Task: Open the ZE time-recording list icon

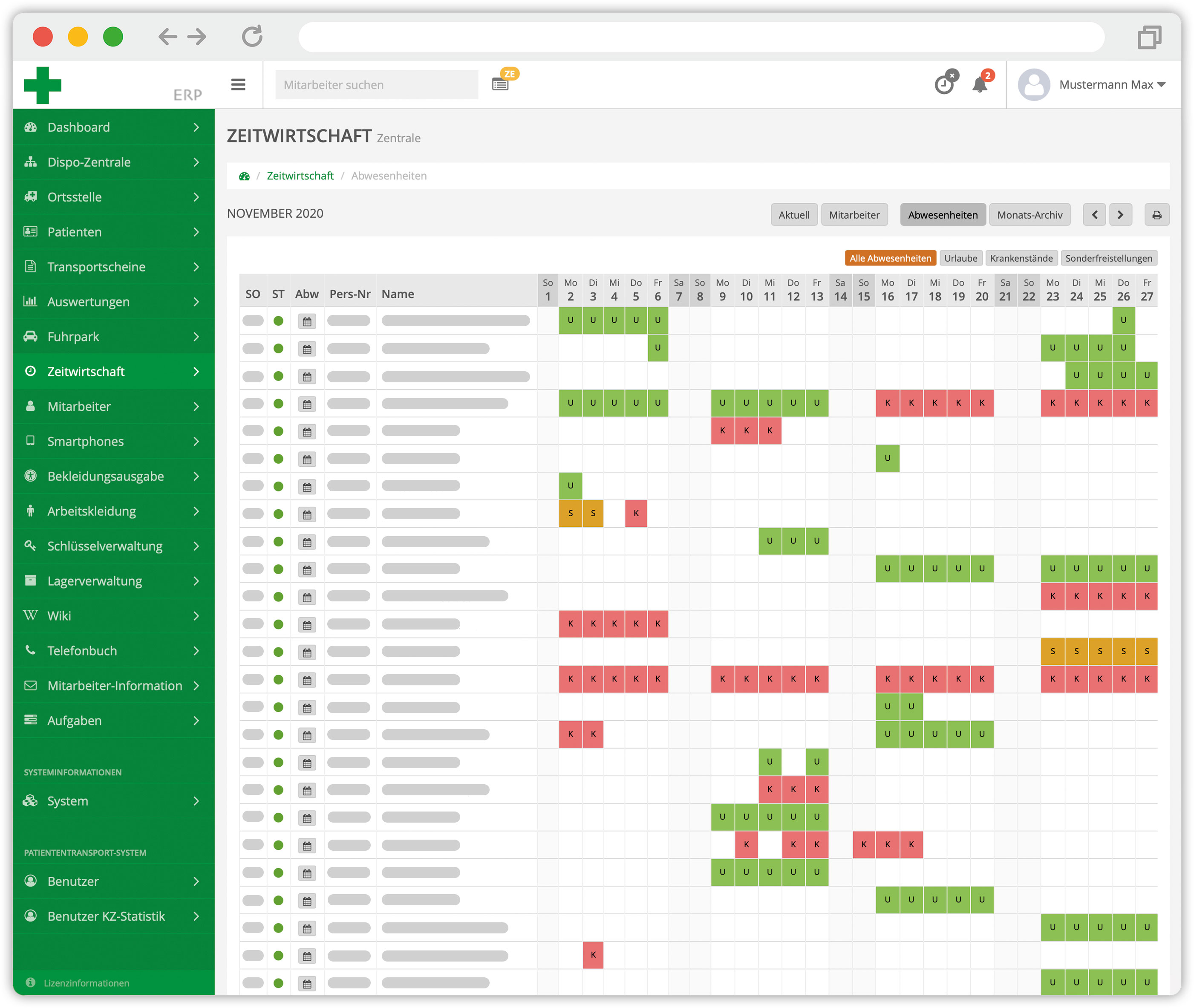Action: tap(500, 84)
